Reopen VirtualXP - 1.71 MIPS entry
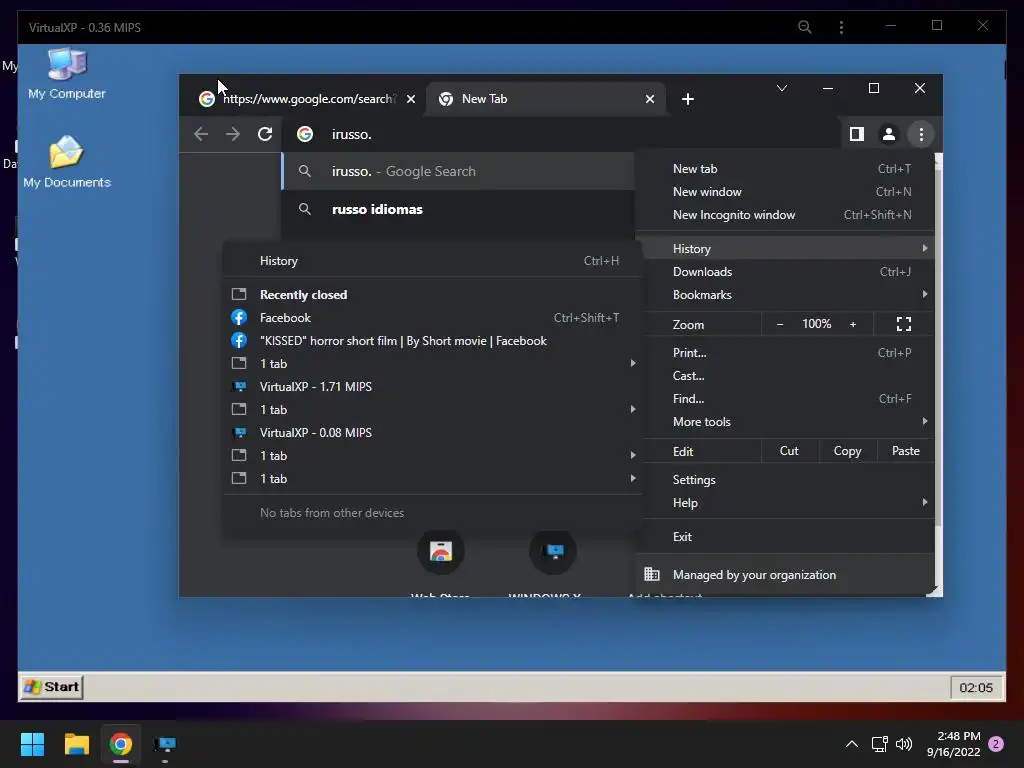Viewport: 1024px width, 768px height. point(432,387)
